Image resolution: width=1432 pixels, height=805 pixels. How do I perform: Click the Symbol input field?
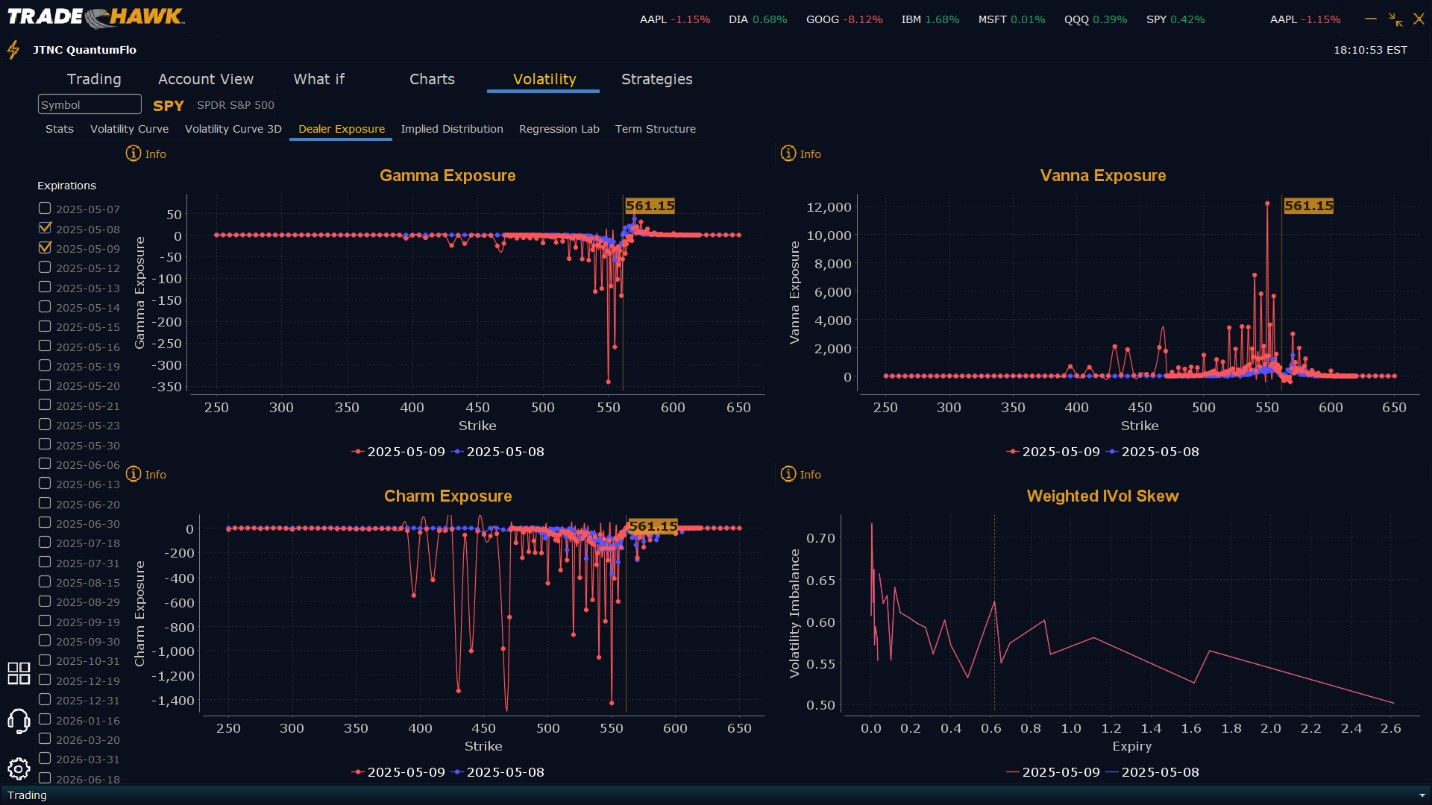[x=90, y=105]
